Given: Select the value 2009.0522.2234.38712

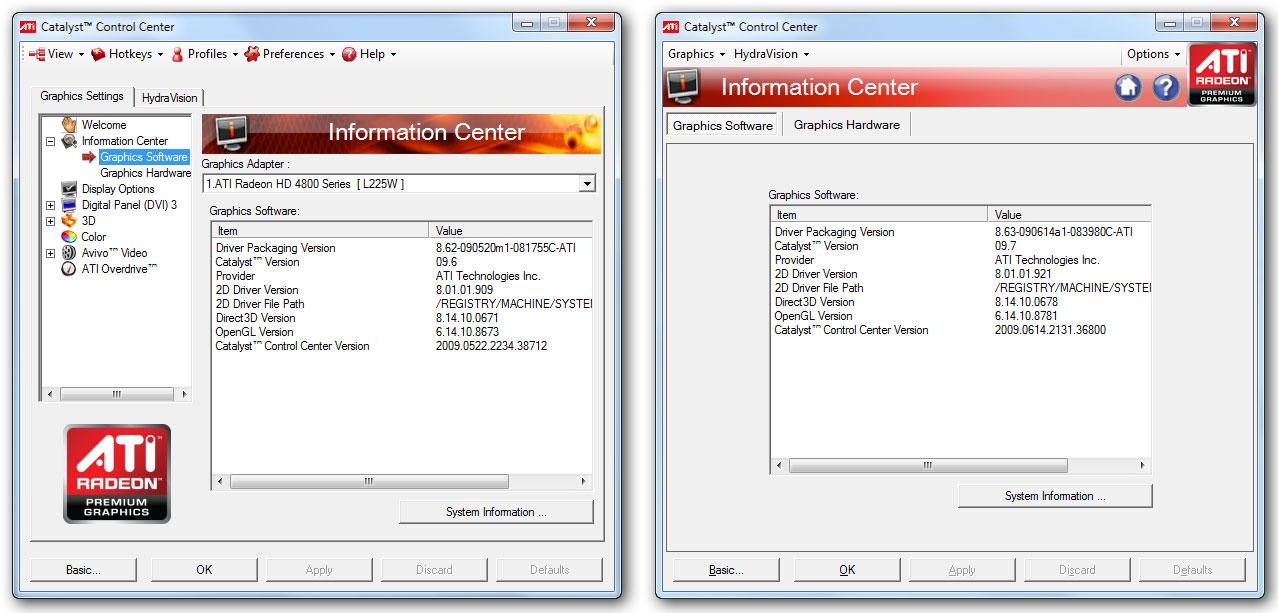Looking at the screenshot, I should coord(491,346).
